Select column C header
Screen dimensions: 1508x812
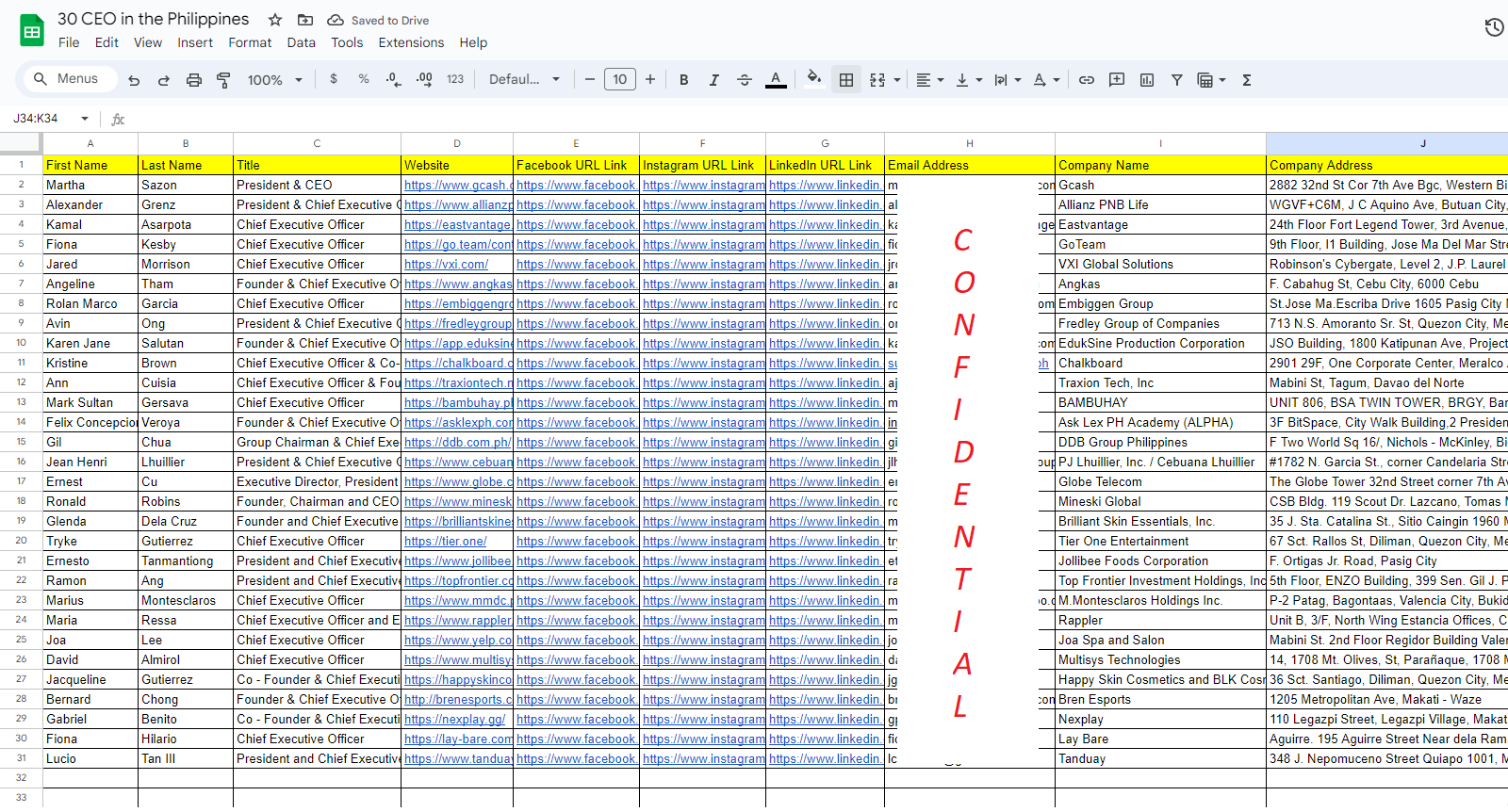tap(317, 143)
